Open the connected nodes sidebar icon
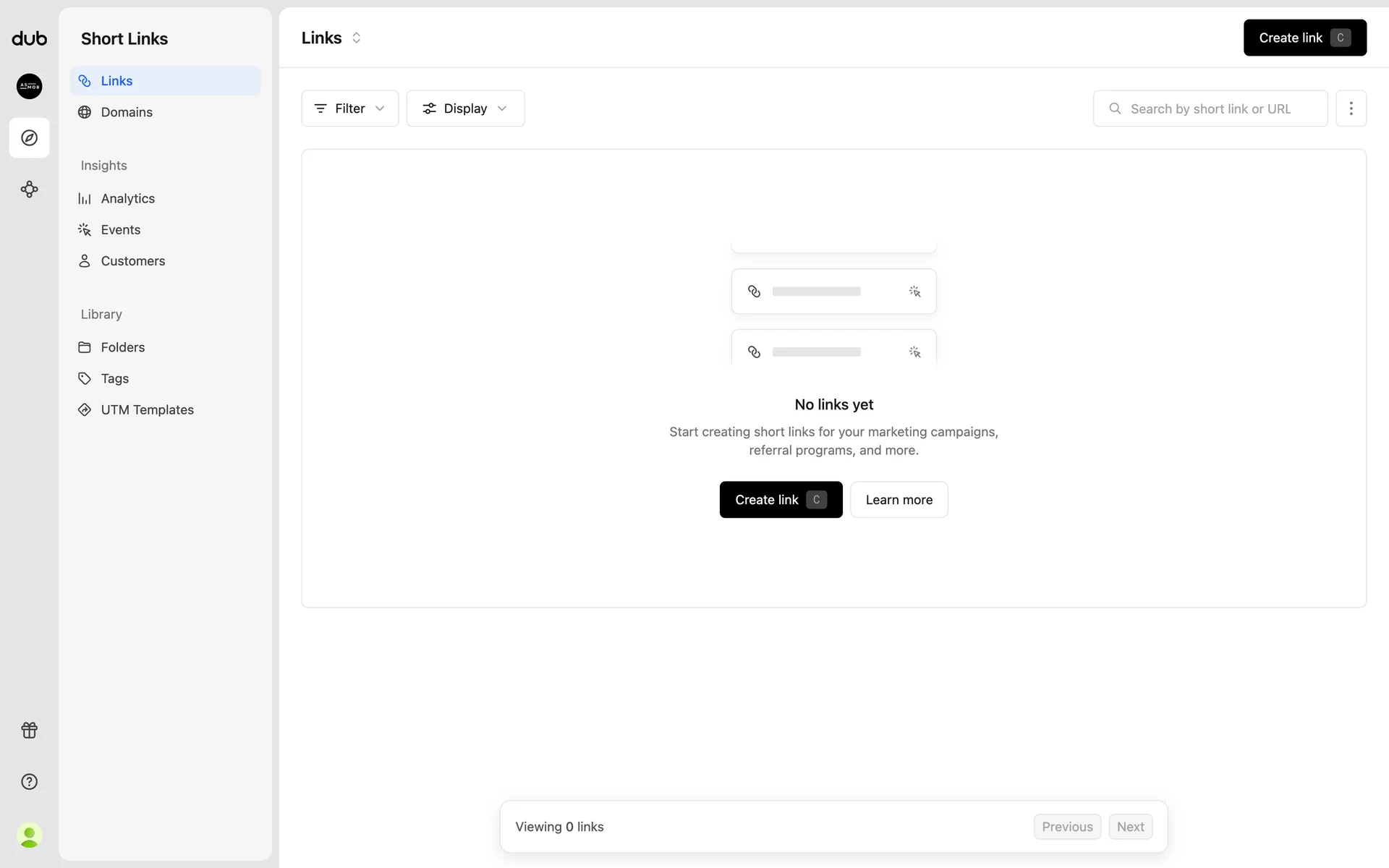The width and height of the screenshot is (1389, 868). 29,190
